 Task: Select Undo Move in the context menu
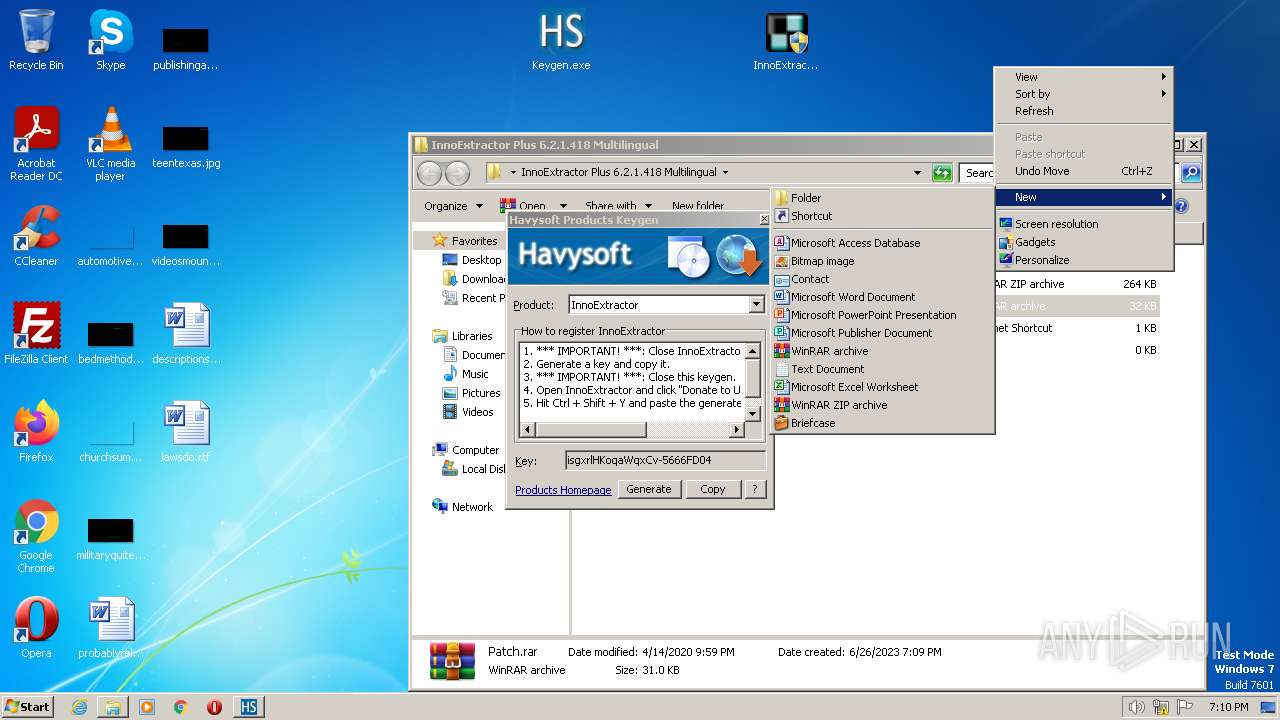[1084, 171]
